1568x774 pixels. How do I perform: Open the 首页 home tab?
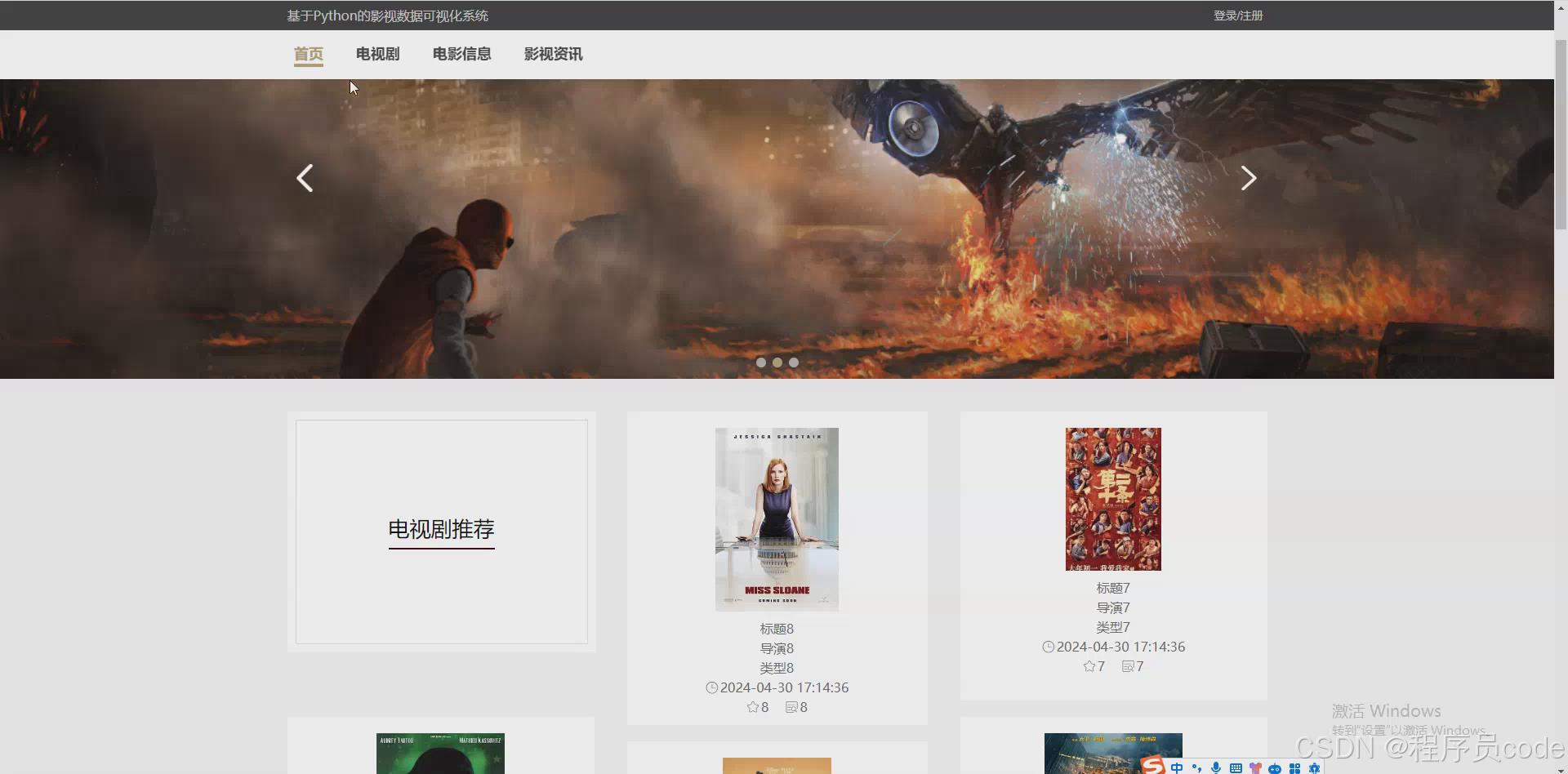pos(309,54)
